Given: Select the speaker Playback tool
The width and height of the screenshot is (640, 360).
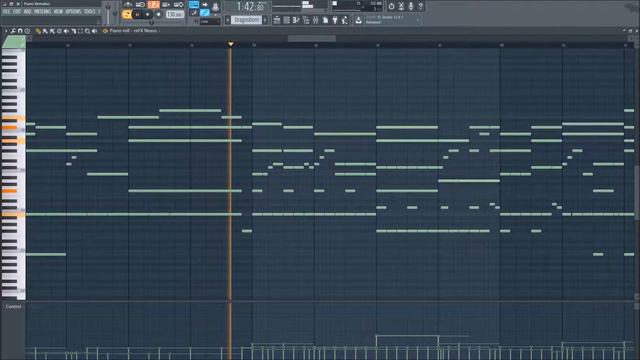Looking at the screenshot, I should (95, 31).
